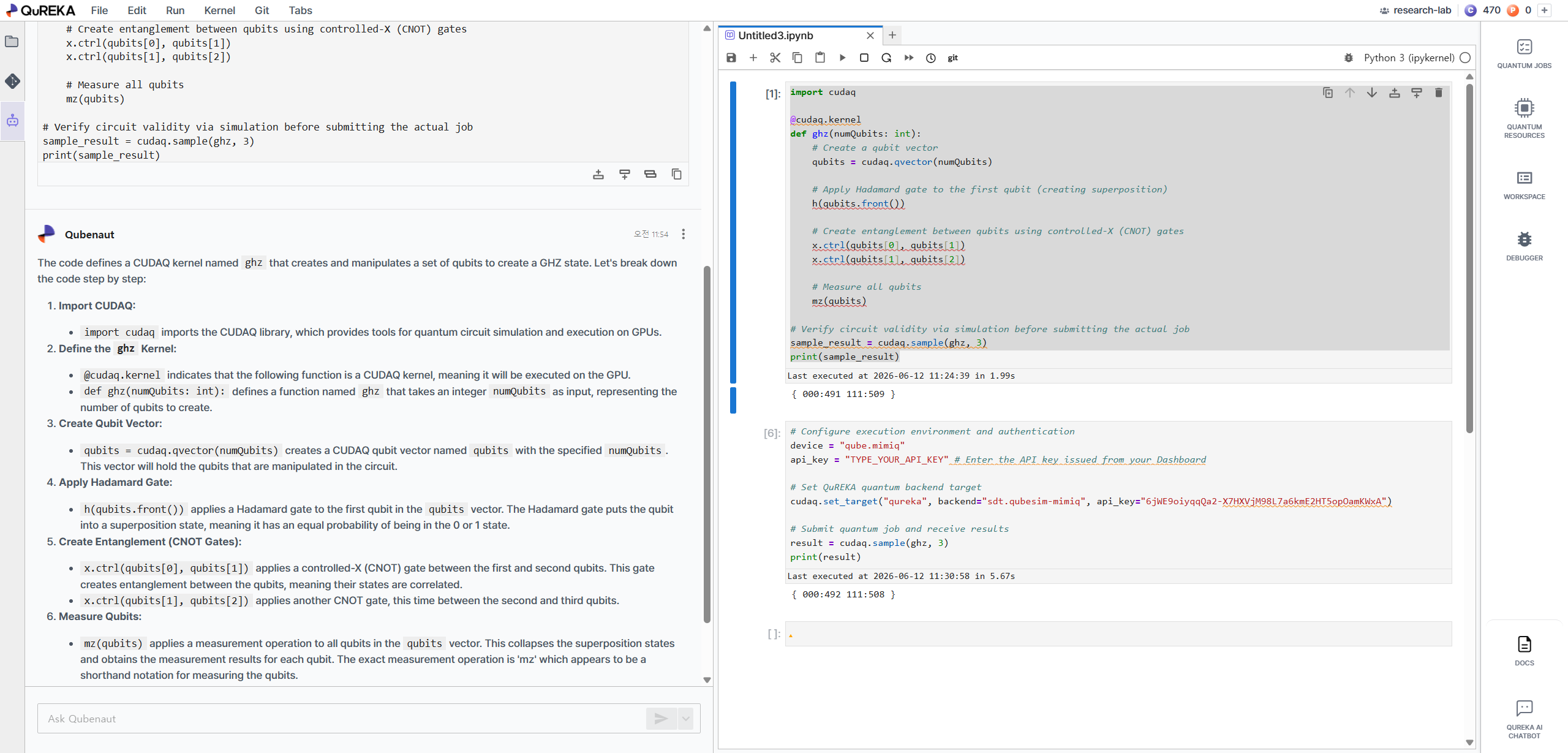
Task: Paste cell from clipboard in notebook toolbar
Action: coord(820,58)
